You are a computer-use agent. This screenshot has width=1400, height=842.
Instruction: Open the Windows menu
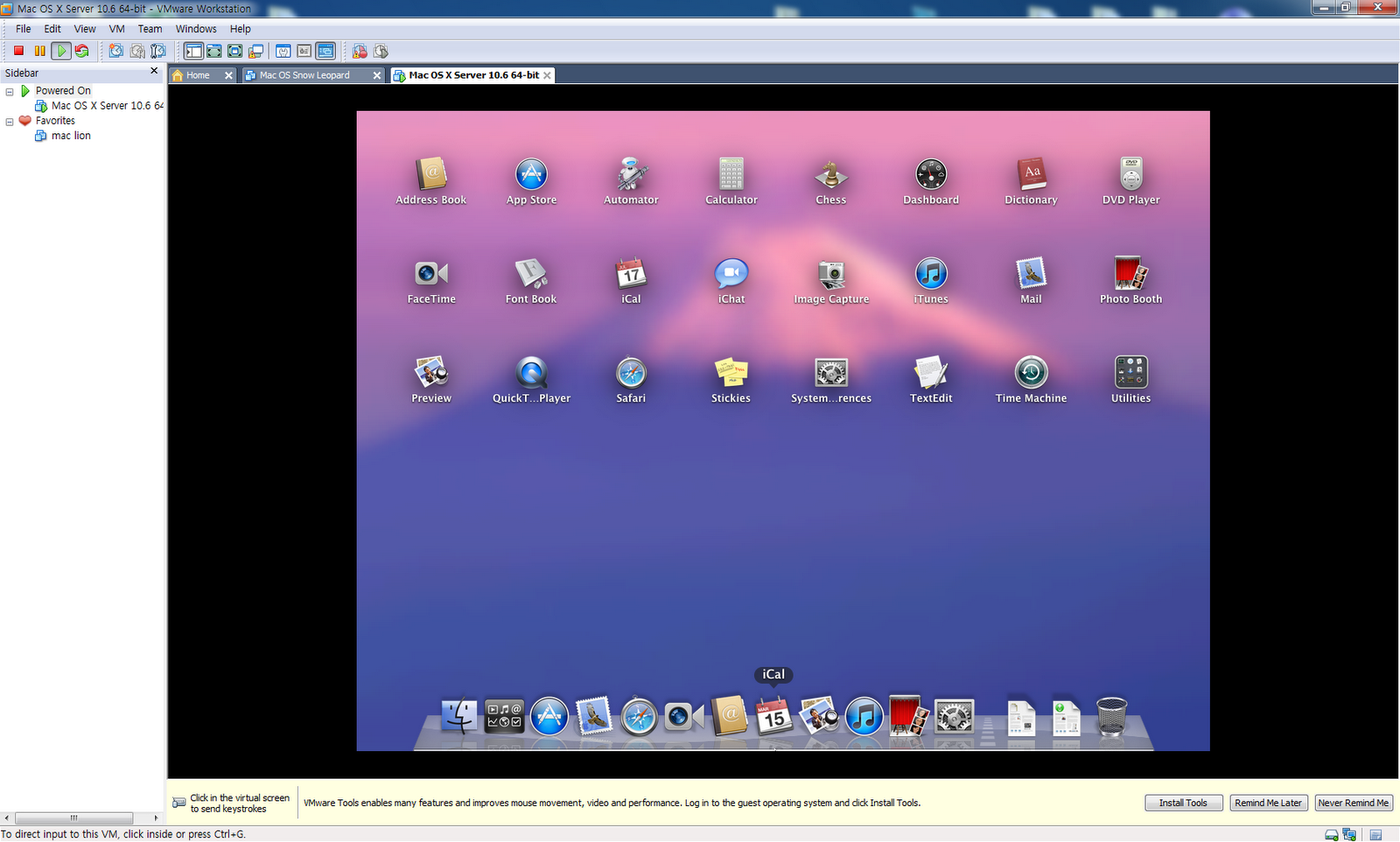pyautogui.click(x=196, y=29)
